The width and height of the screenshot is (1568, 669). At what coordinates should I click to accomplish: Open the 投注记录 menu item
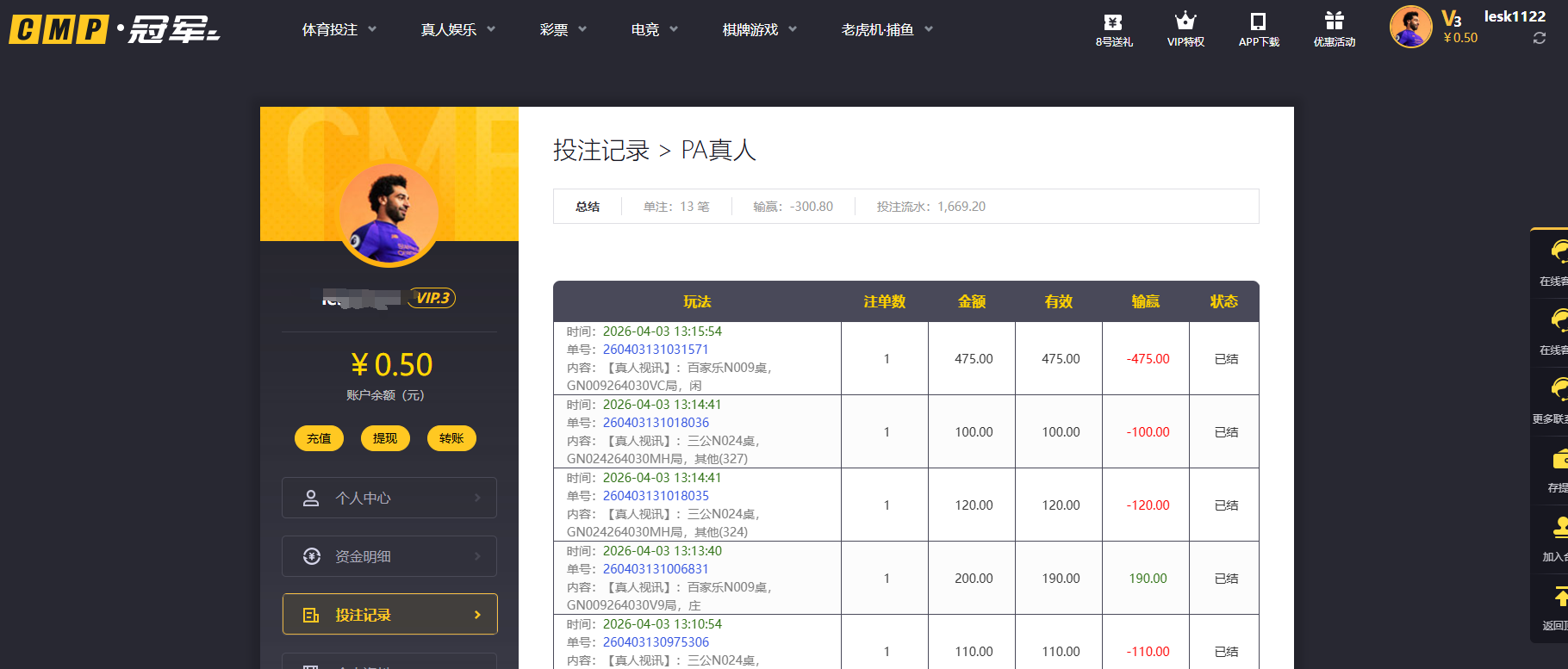coord(389,615)
